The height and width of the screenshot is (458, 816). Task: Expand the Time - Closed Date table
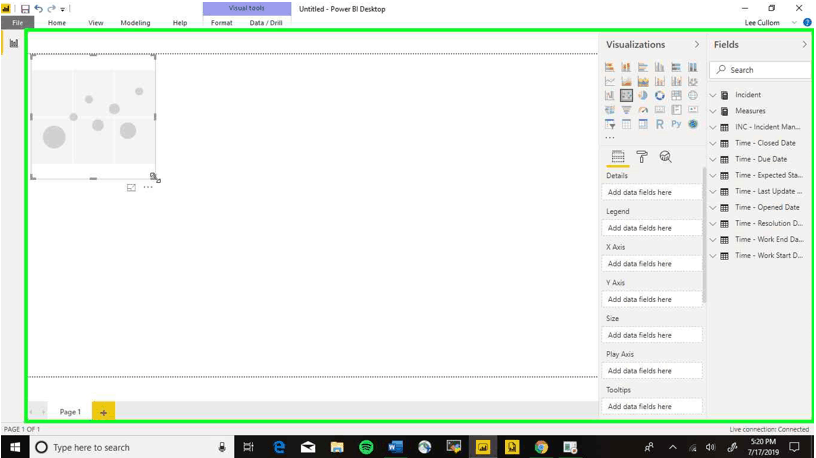(713, 144)
